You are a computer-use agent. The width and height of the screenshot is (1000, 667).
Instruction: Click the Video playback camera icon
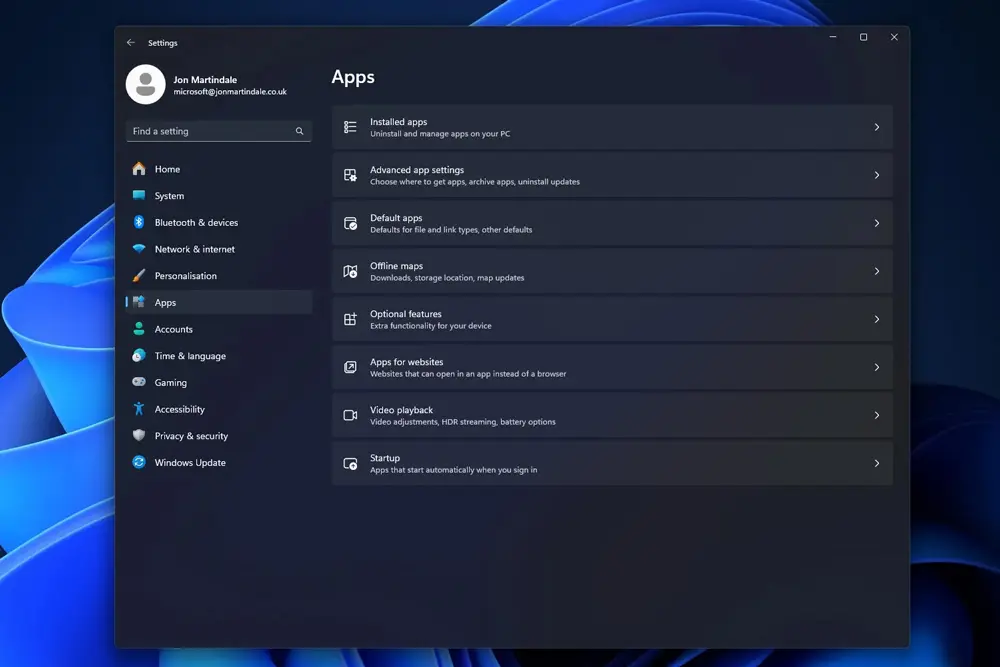point(350,415)
